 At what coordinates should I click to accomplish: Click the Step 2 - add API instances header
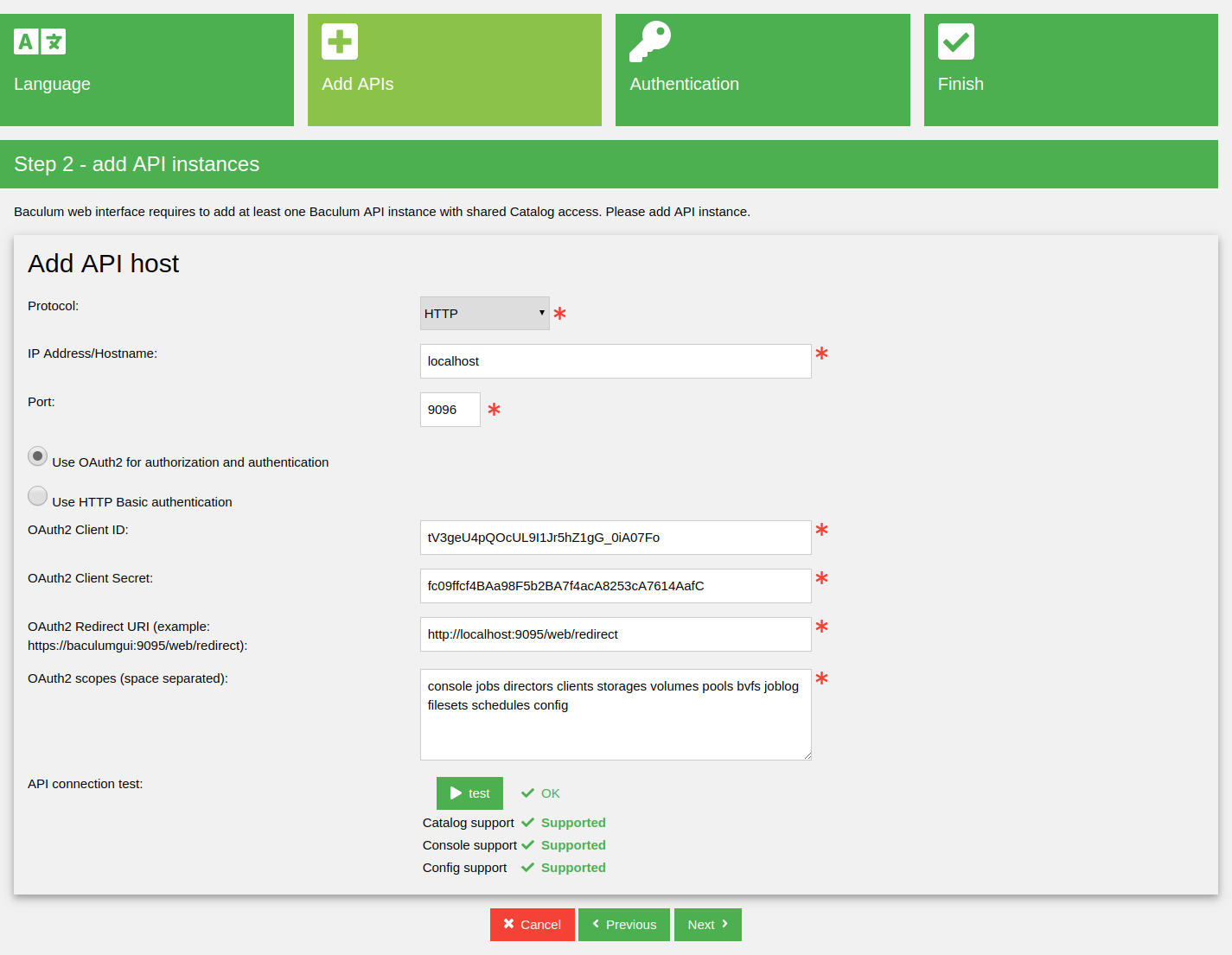[x=137, y=164]
